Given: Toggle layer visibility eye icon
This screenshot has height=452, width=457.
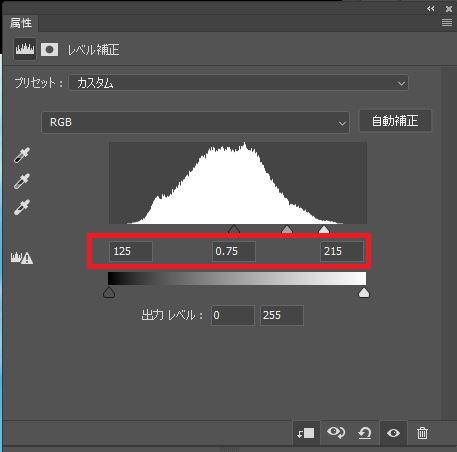Looking at the screenshot, I should pyautogui.click(x=393, y=433).
